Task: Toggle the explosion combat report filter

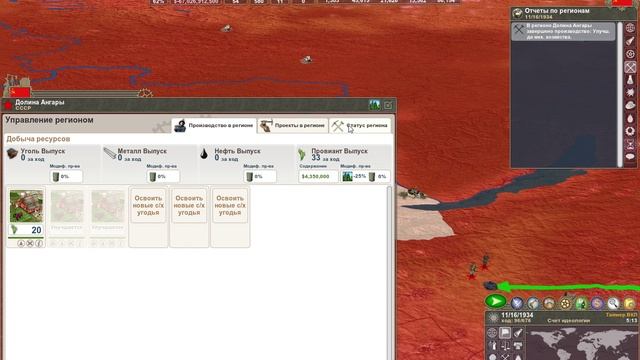Action: (x=630, y=93)
